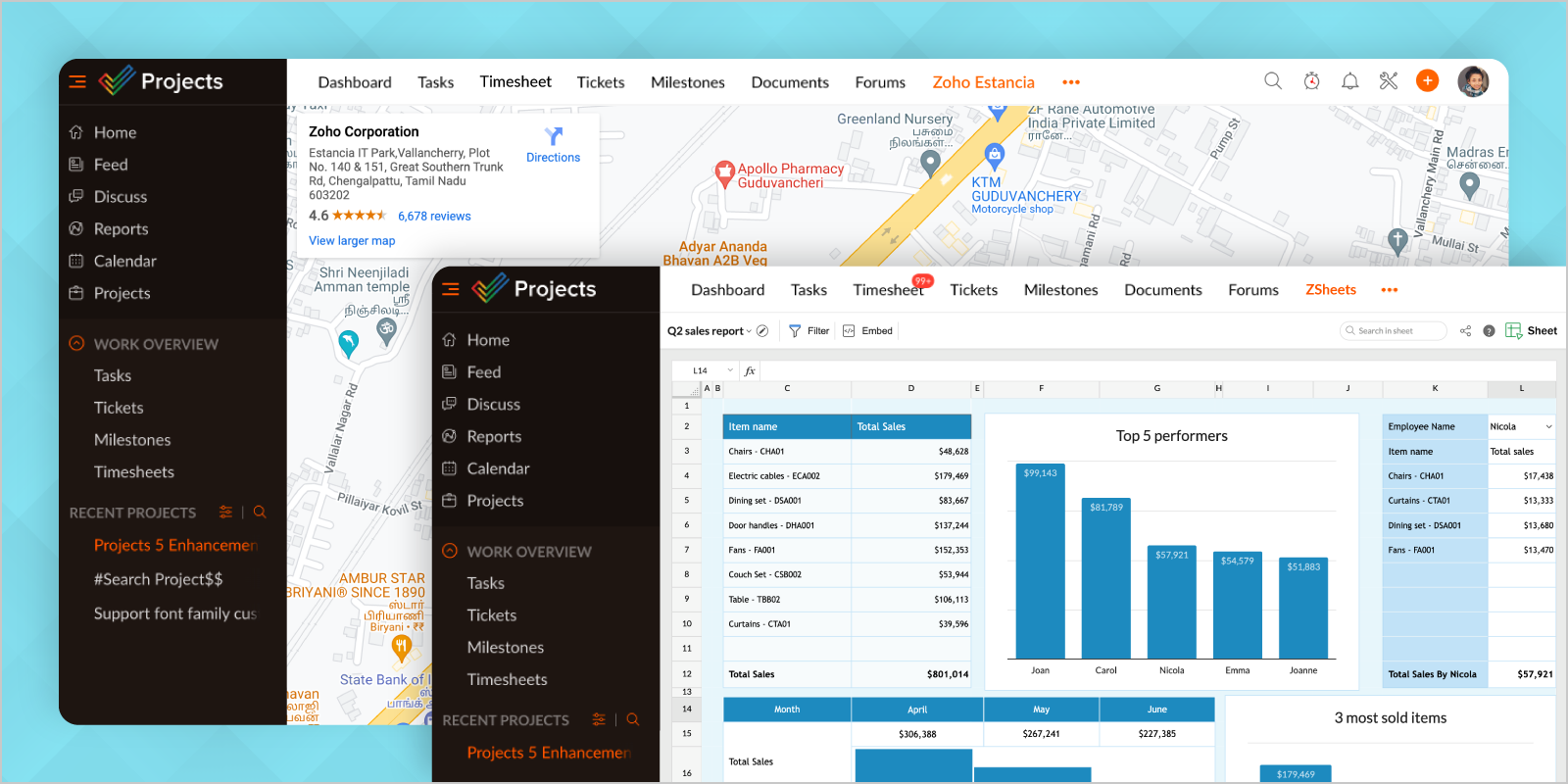Open Projects 5 Enhancemen in back window sidebar
1568x784 pixels.
[x=175, y=545]
